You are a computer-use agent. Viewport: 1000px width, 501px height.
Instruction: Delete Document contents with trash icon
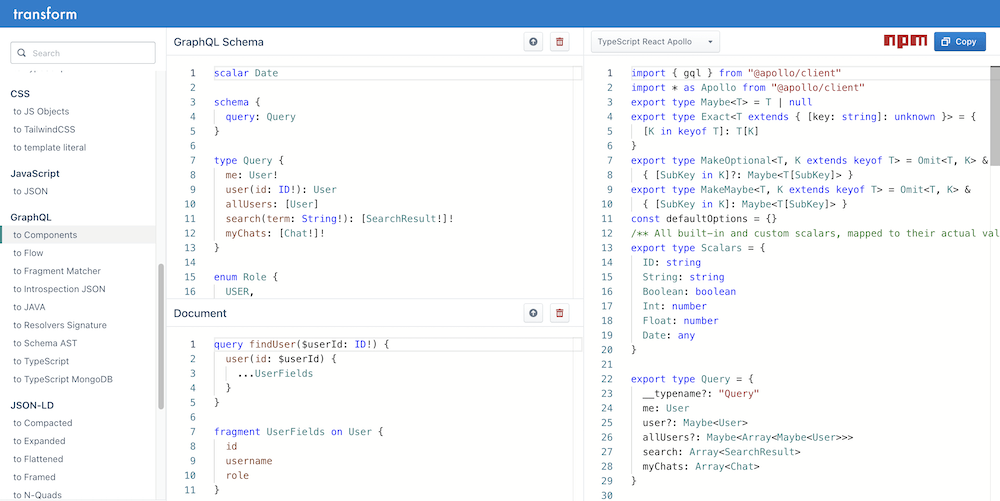560,313
